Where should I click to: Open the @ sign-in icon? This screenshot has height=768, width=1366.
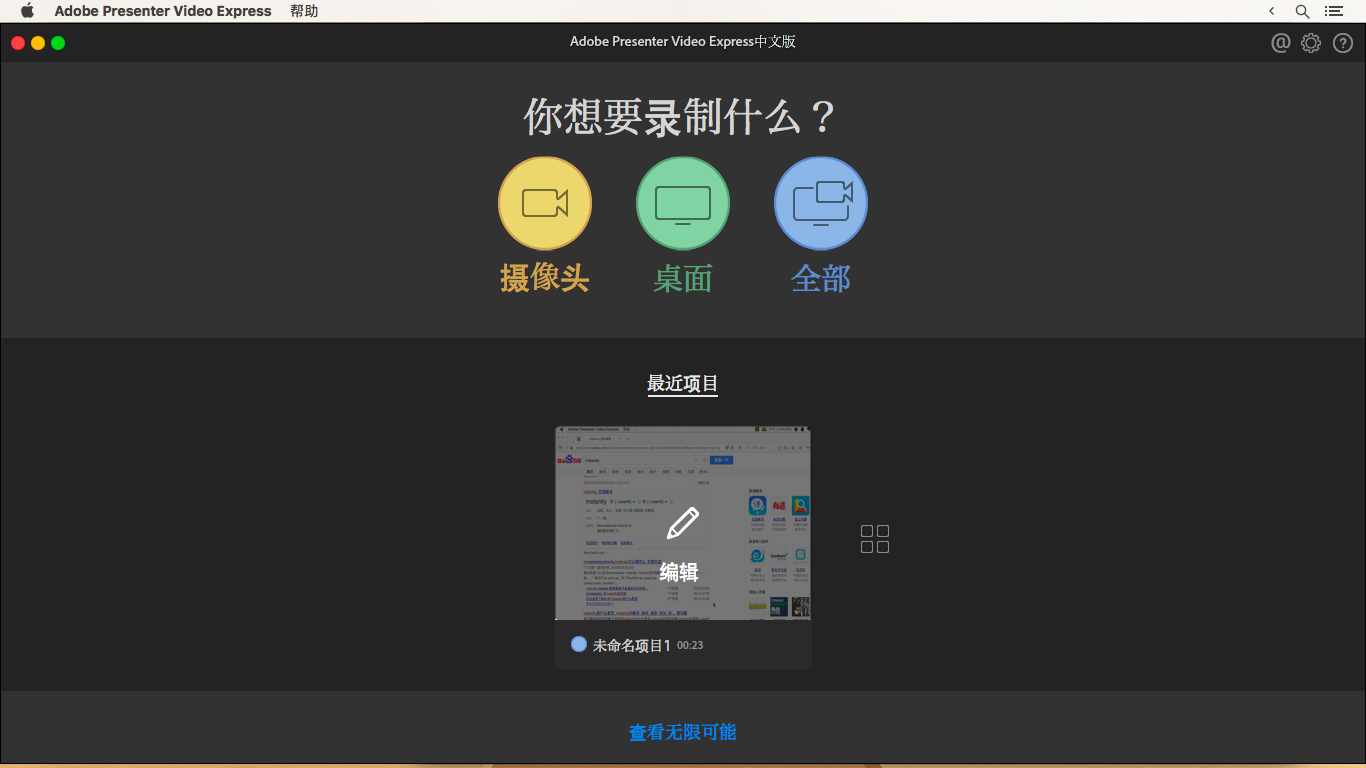(x=1281, y=43)
